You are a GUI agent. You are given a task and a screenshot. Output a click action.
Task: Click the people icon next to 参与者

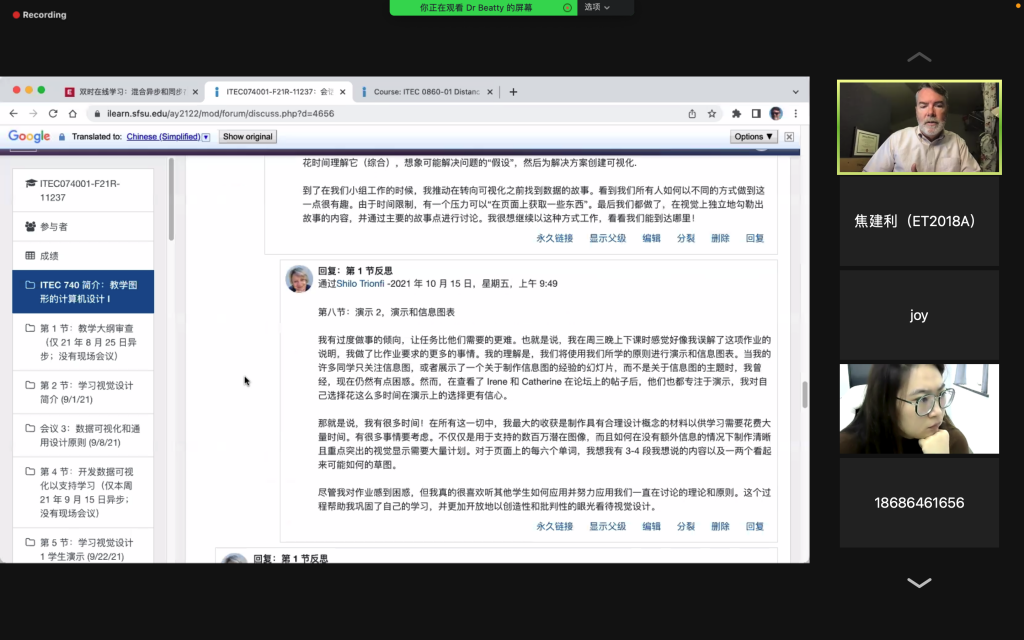tap(31, 227)
